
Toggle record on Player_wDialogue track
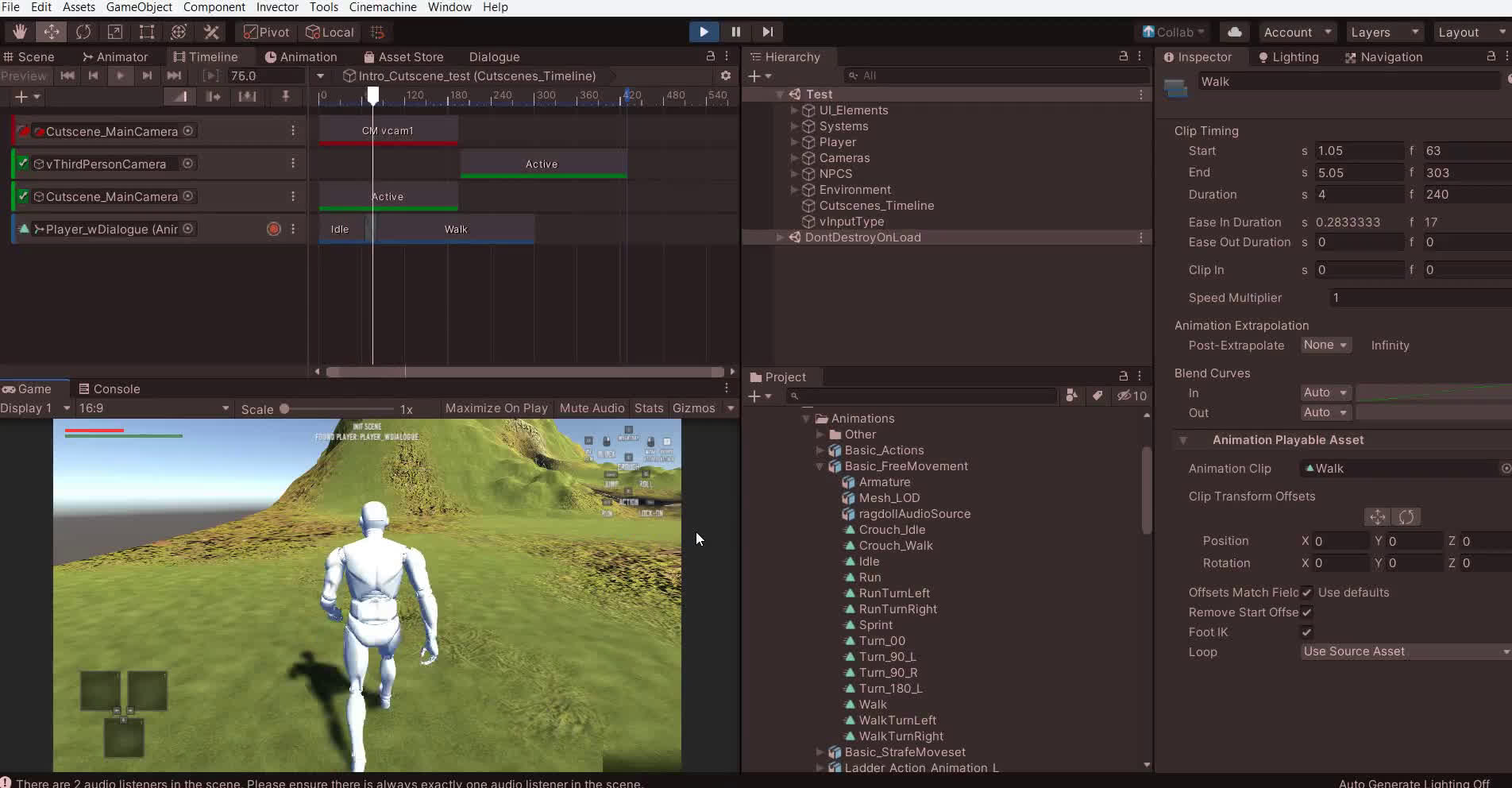coord(274,229)
